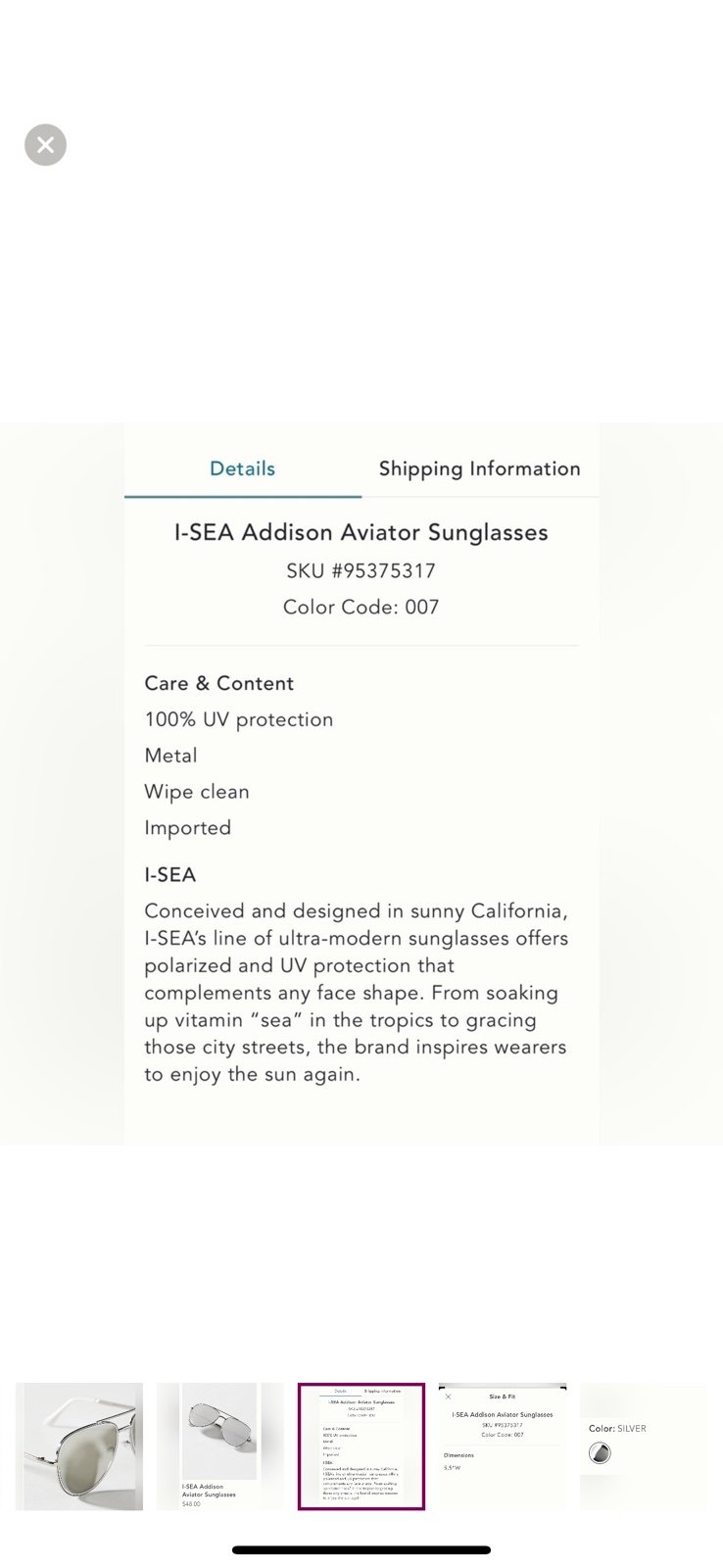Click the Color Code: 007 text
723x1568 pixels.
pos(361,607)
